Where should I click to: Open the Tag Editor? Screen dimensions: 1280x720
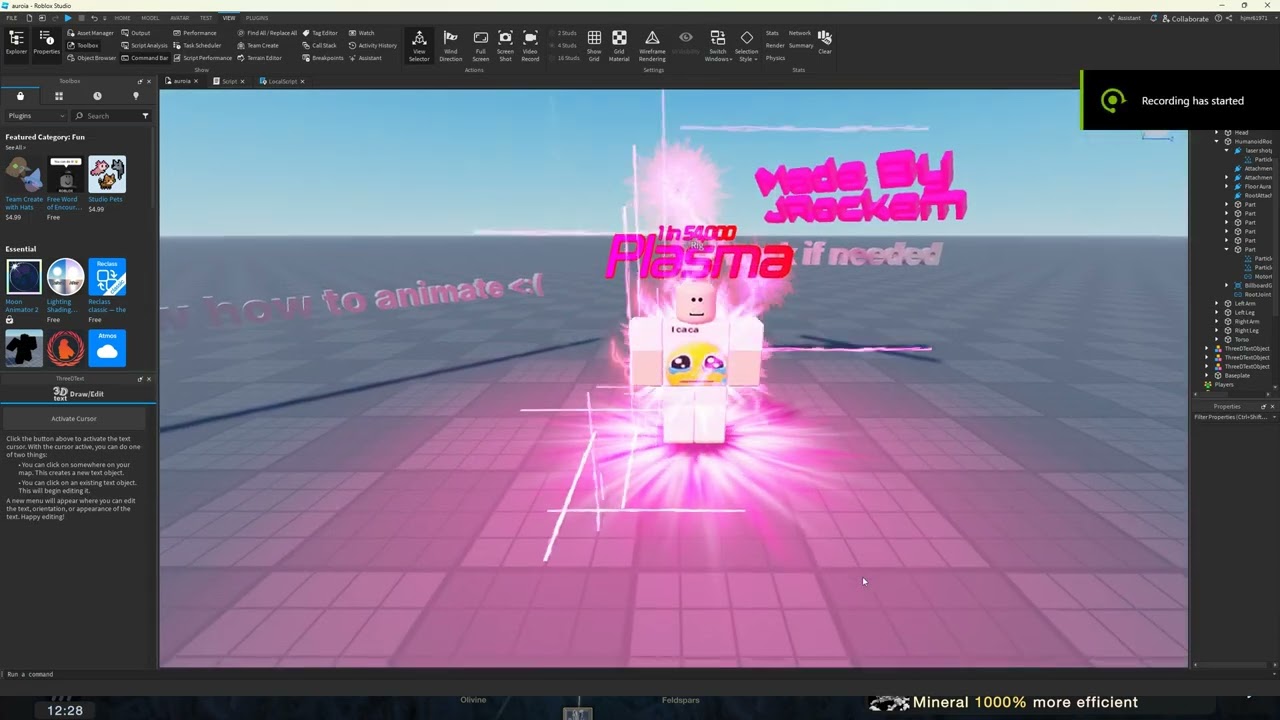coord(320,33)
